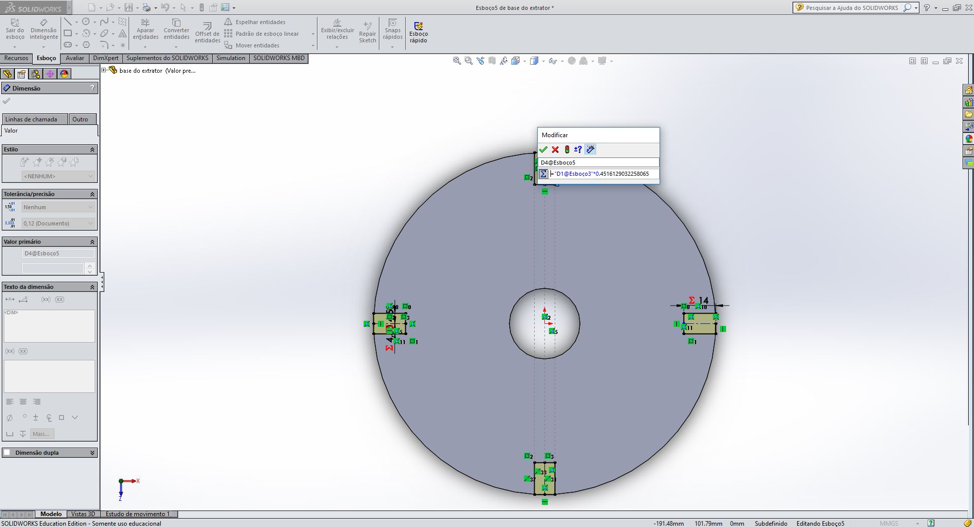Screen dimensions: 974x527
Task: Select the Rectangle sketch tool
Action: (68, 33)
